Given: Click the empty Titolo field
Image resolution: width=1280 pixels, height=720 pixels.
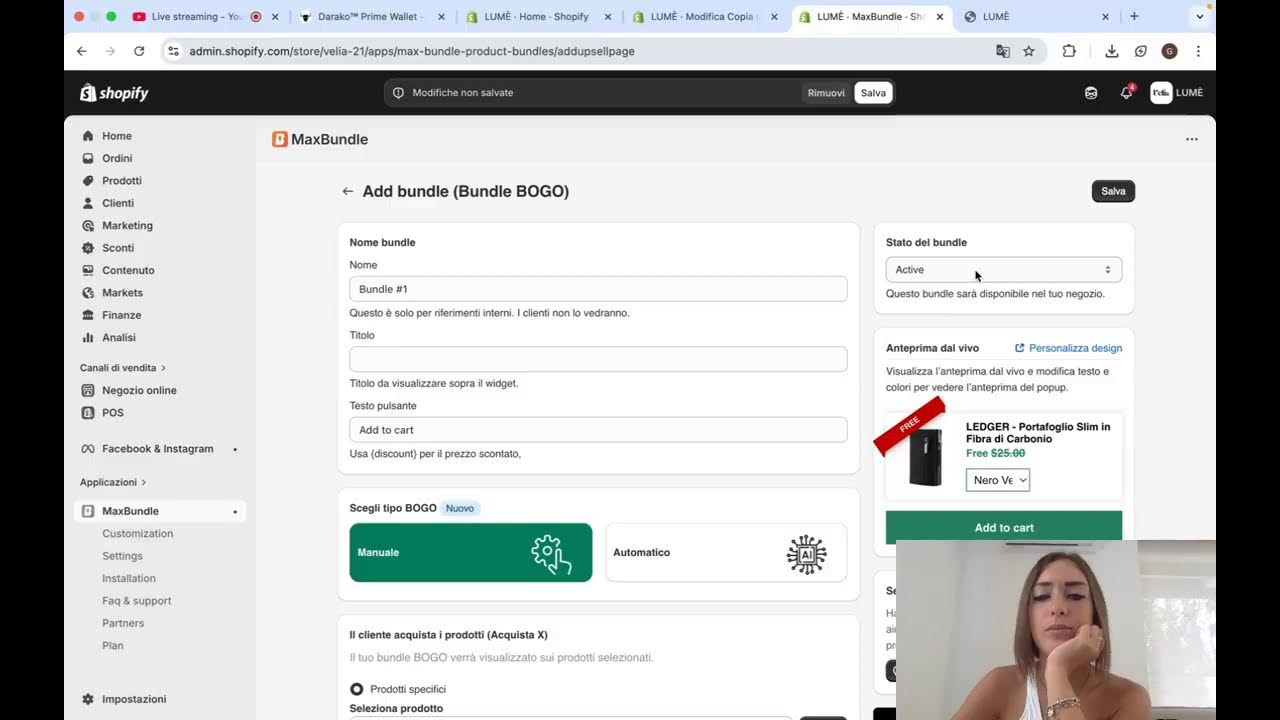Looking at the screenshot, I should pyautogui.click(x=598, y=359).
